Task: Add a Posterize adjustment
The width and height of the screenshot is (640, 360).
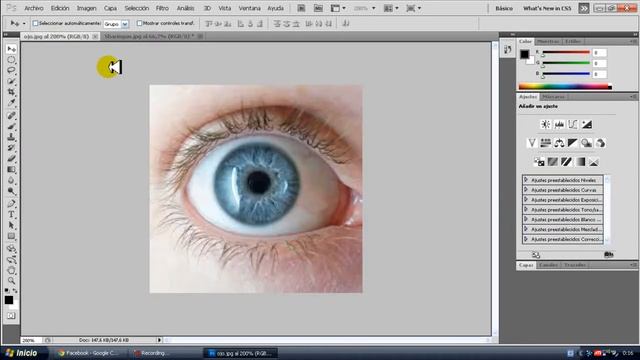Action: (x=553, y=162)
